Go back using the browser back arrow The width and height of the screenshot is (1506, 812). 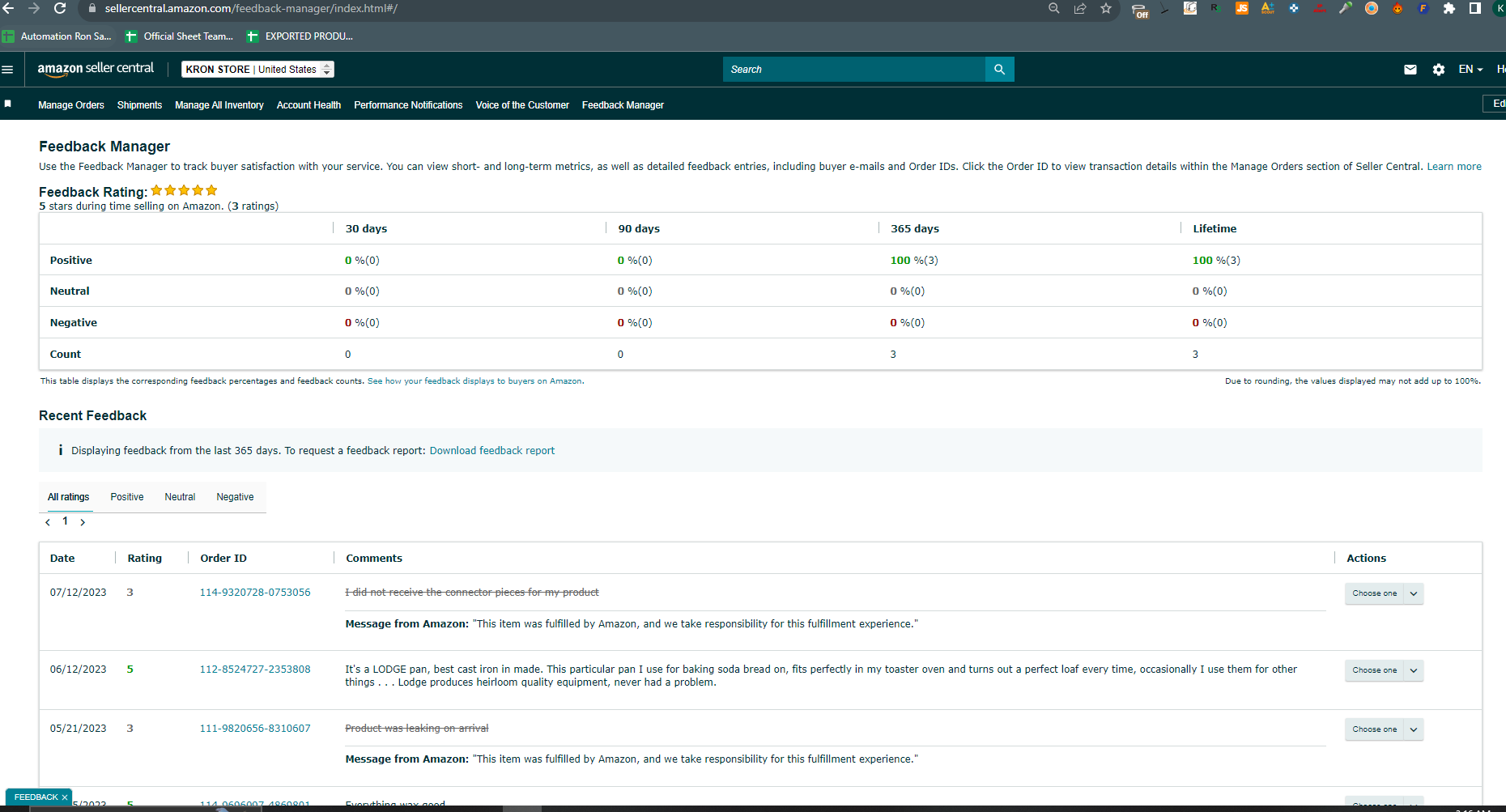(x=9, y=8)
